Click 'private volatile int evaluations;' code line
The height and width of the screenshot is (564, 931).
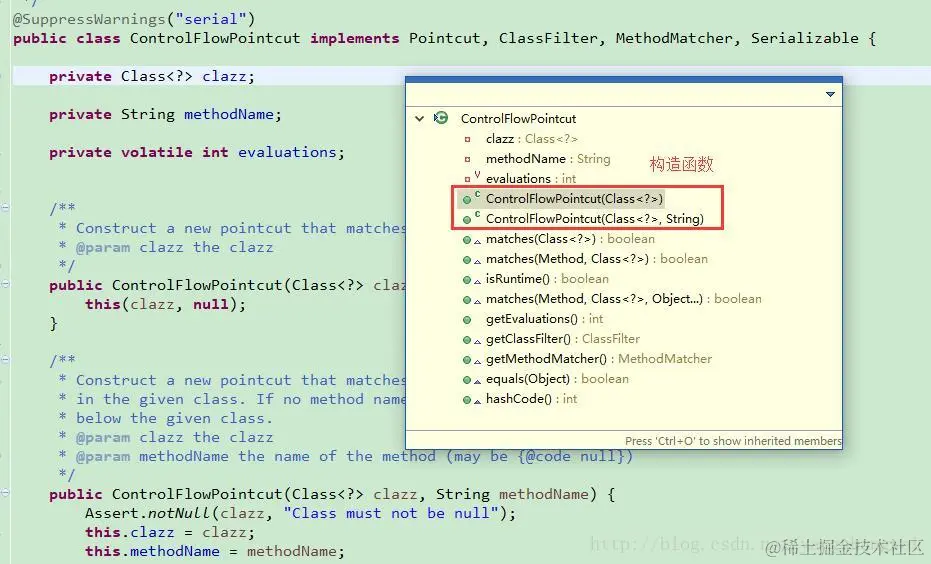[197, 153]
